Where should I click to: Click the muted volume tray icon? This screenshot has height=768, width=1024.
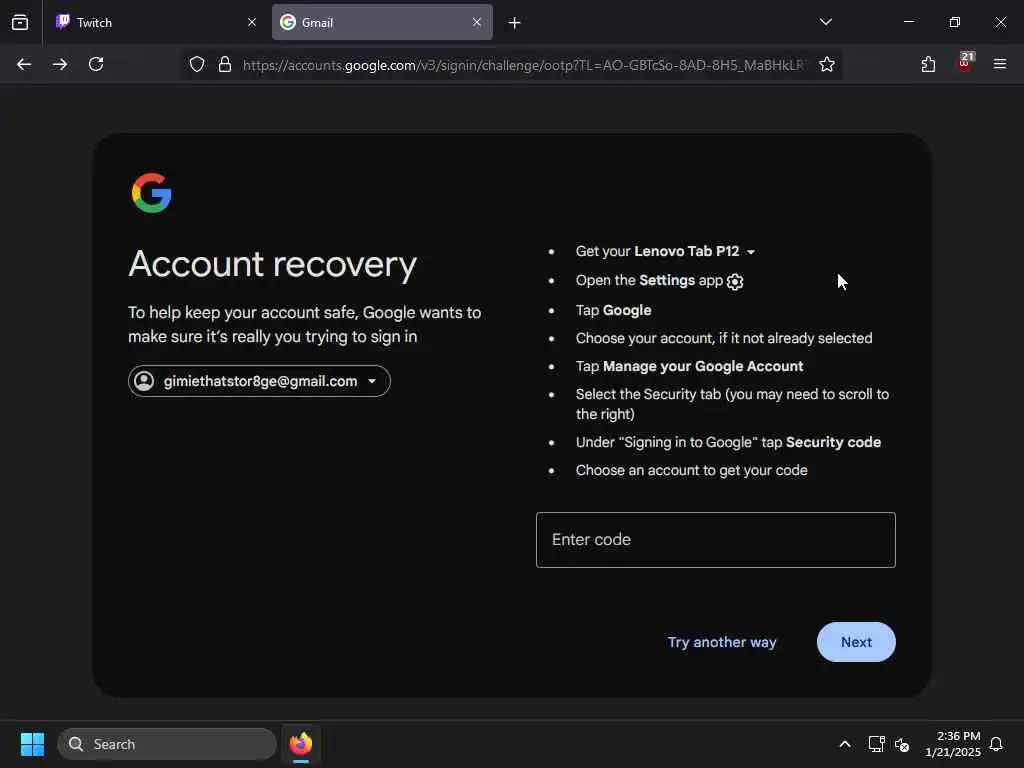[x=903, y=744]
